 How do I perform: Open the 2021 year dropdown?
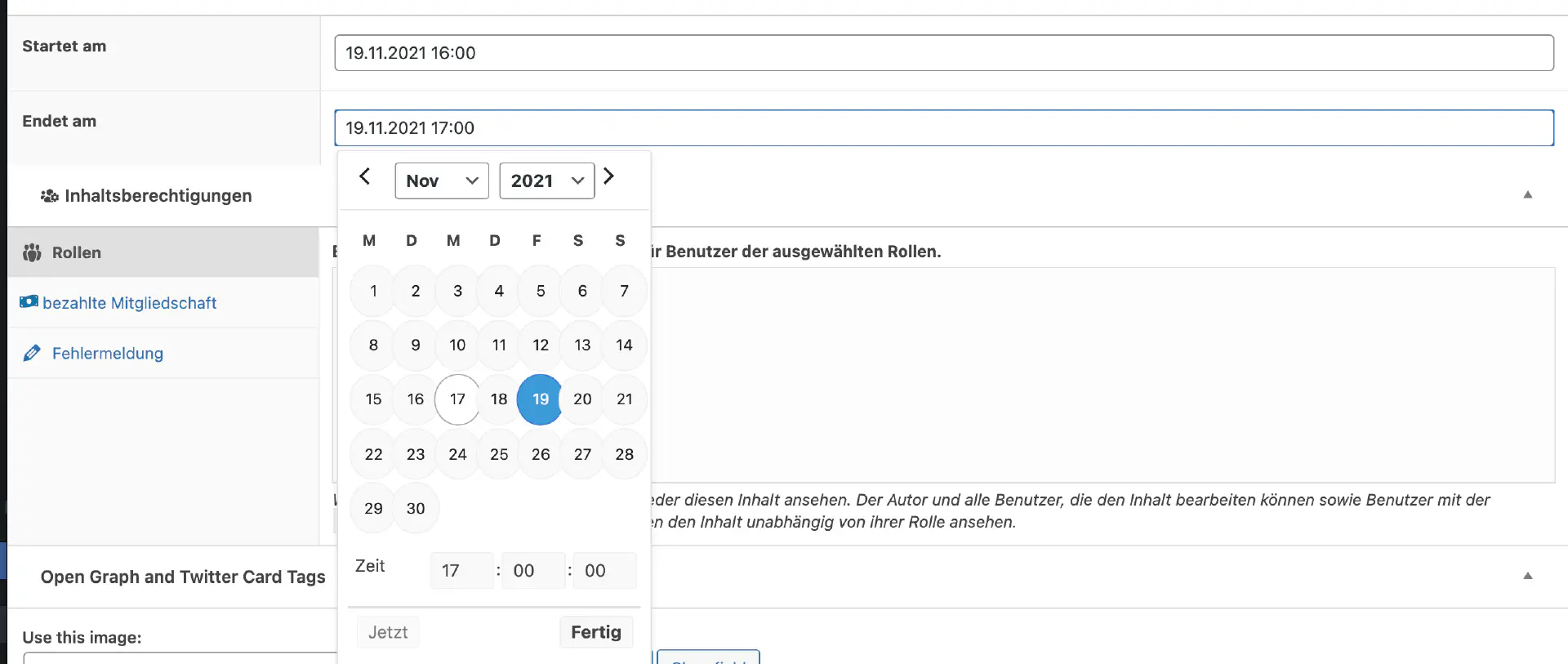[546, 180]
